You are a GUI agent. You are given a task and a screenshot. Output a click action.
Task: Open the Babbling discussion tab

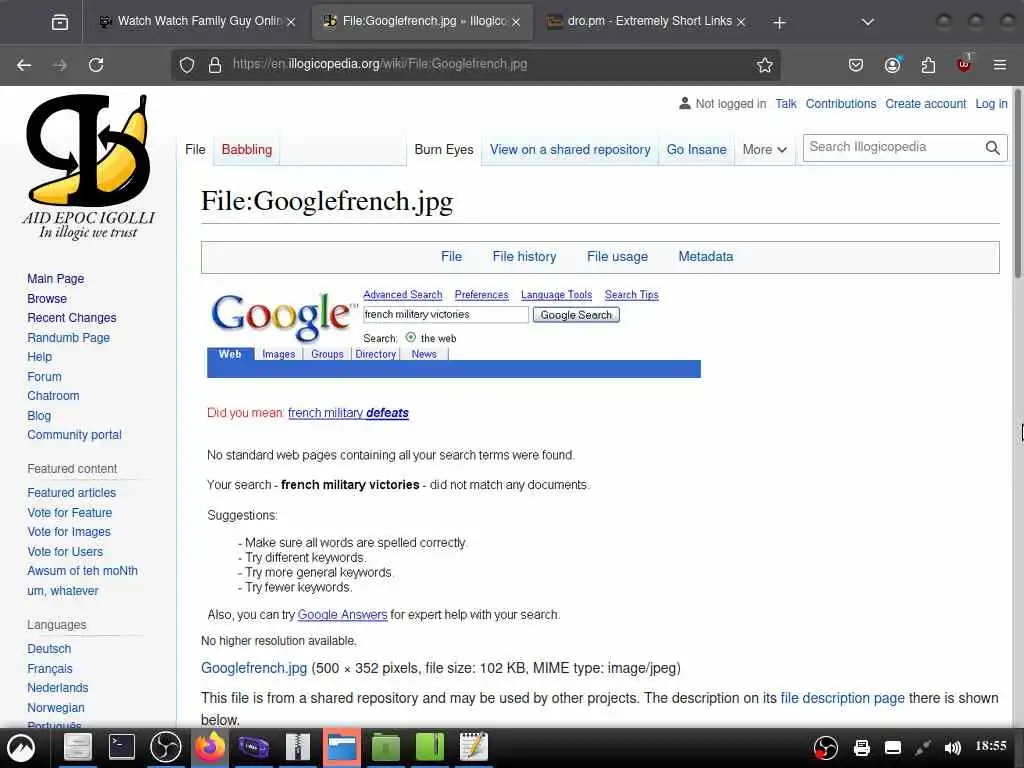pos(247,150)
